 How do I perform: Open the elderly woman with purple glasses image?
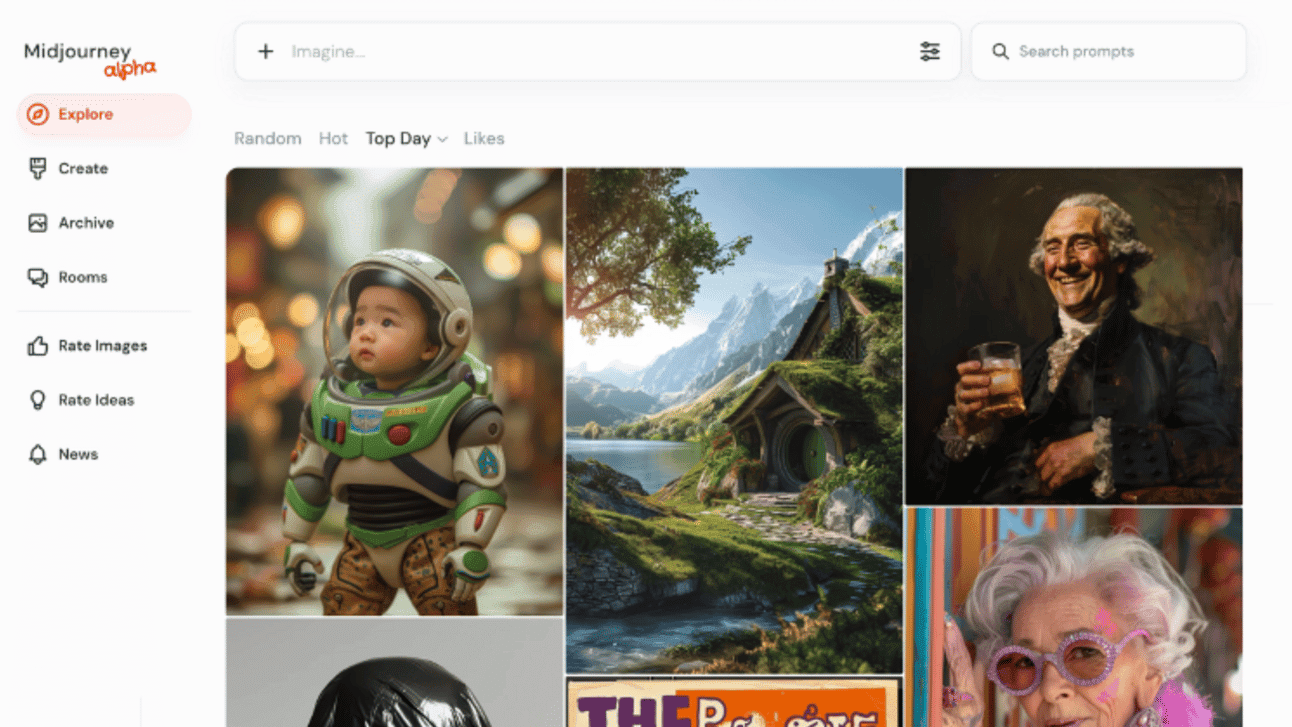click(x=1074, y=618)
